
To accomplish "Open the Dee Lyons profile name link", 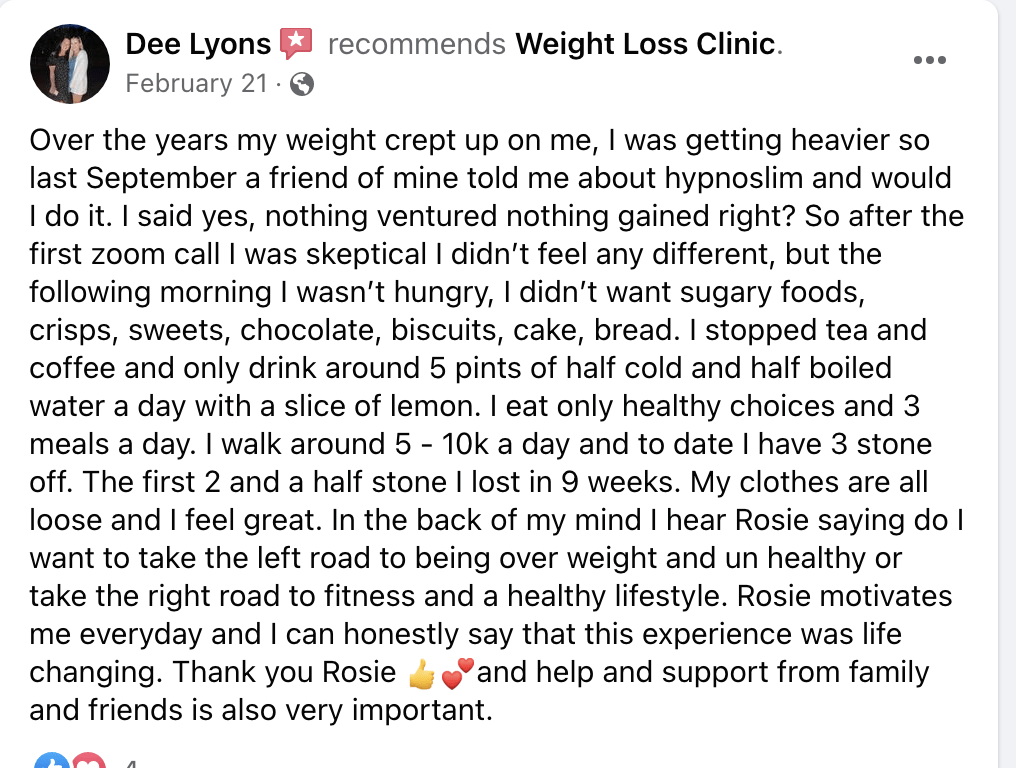I will coord(198,44).
